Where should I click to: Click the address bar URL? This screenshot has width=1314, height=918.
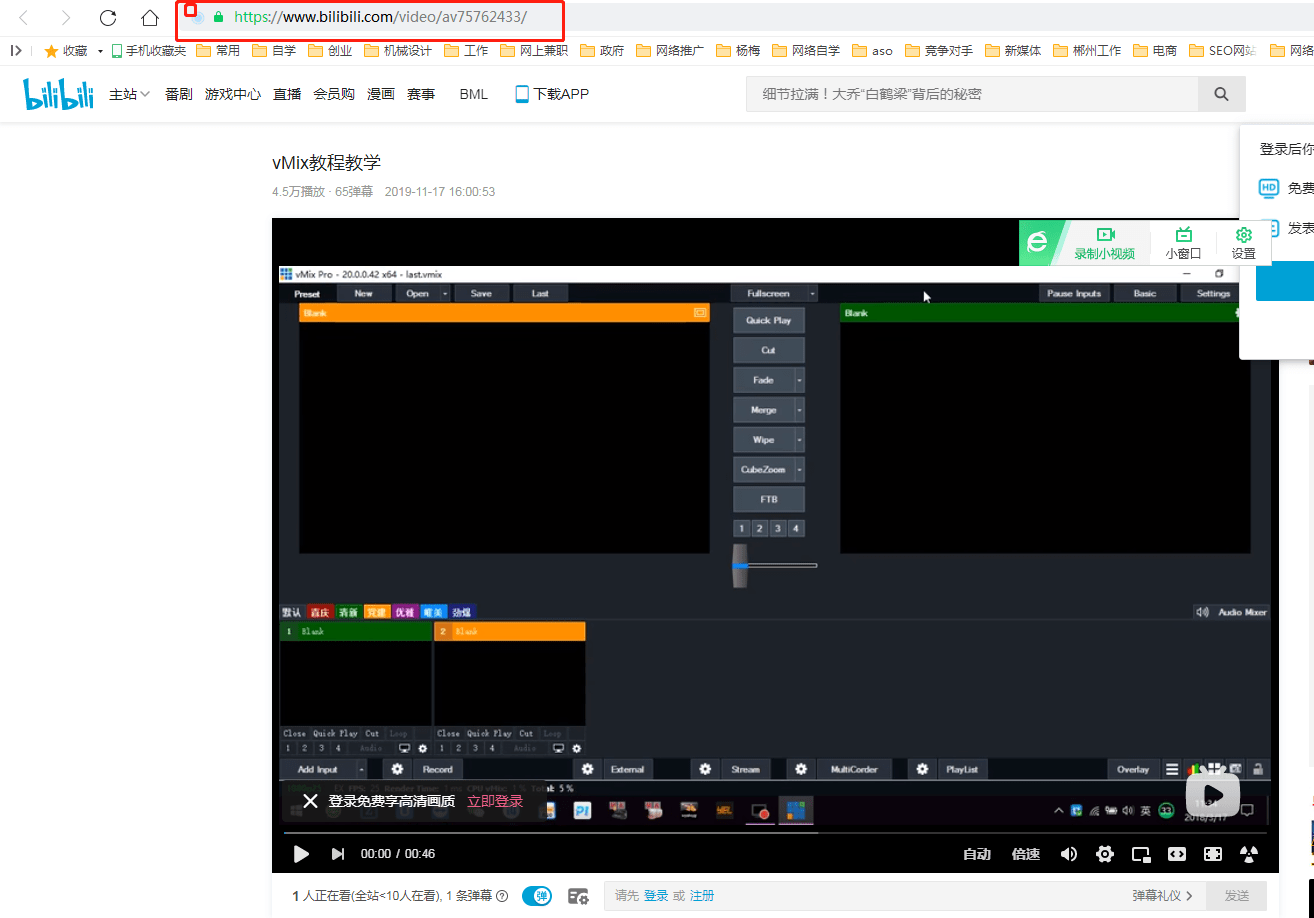[380, 17]
